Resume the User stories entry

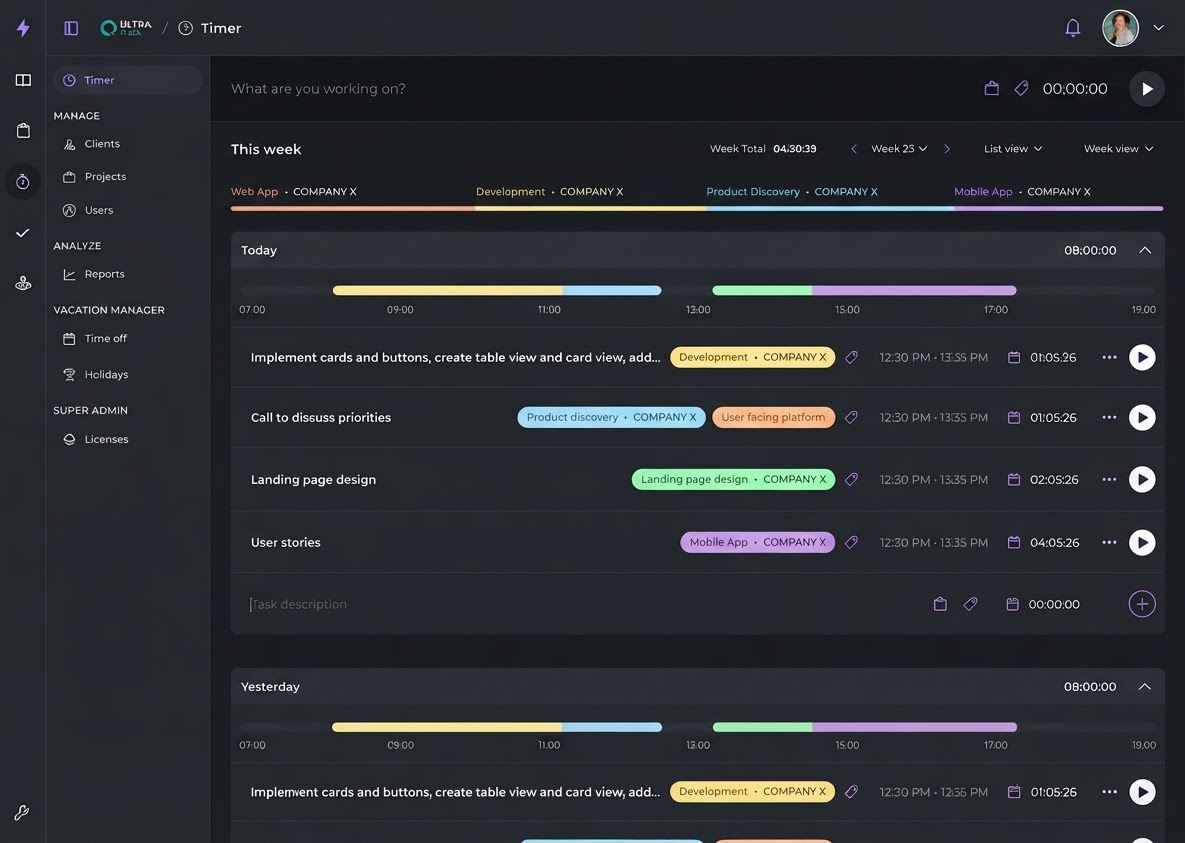click(1142, 542)
